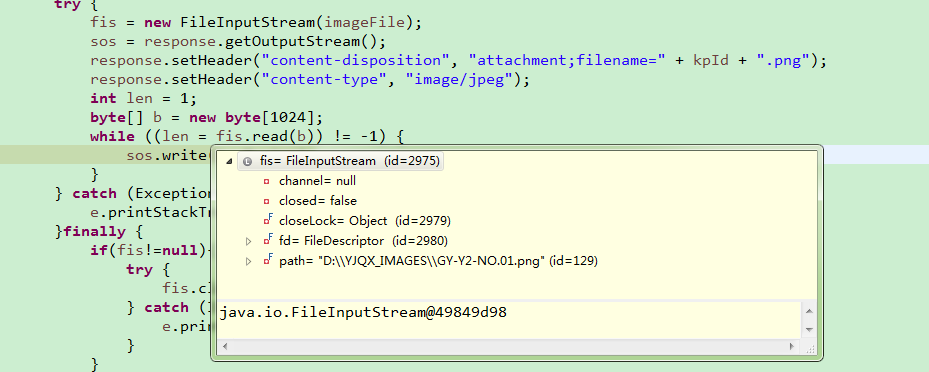Collapse the fis FileInputStream root node
The height and width of the screenshot is (372, 929).
click(229, 161)
